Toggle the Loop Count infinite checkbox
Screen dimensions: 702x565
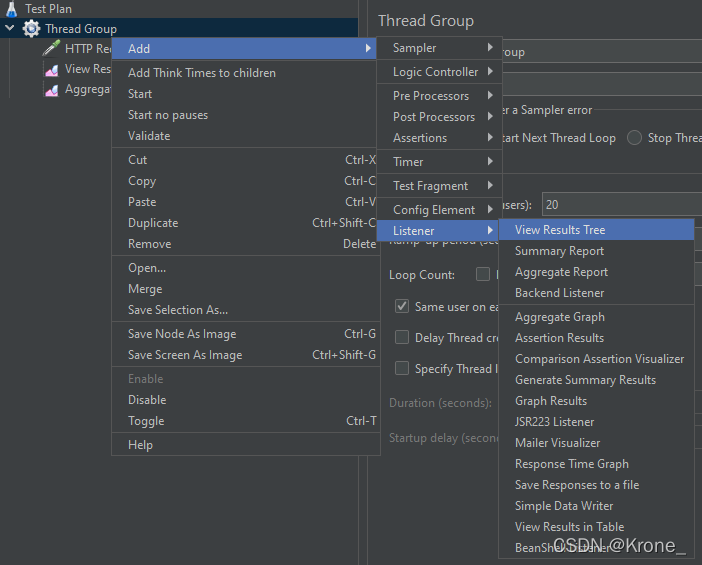pyautogui.click(x=483, y=274)
